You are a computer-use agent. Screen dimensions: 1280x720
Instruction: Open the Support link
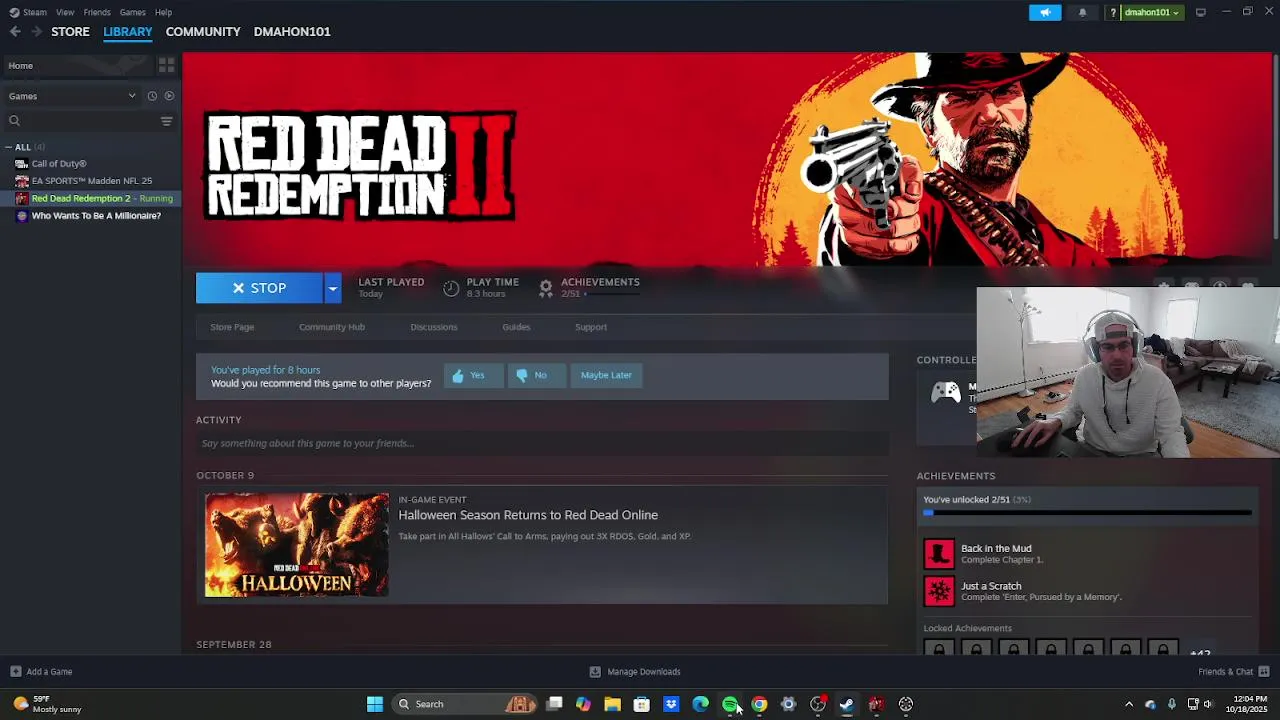click(591, 327)
